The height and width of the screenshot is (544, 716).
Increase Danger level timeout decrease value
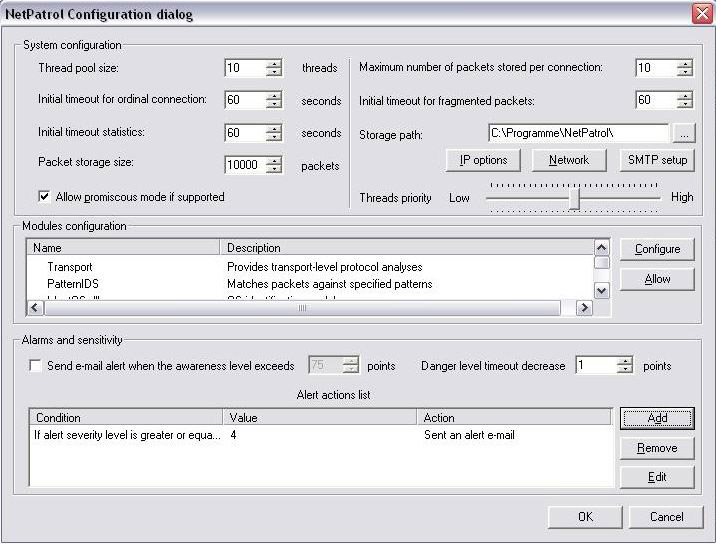[624, 361]
